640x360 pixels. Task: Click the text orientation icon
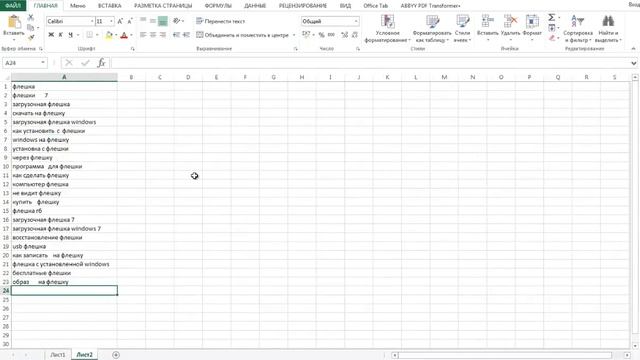point(176,21)
